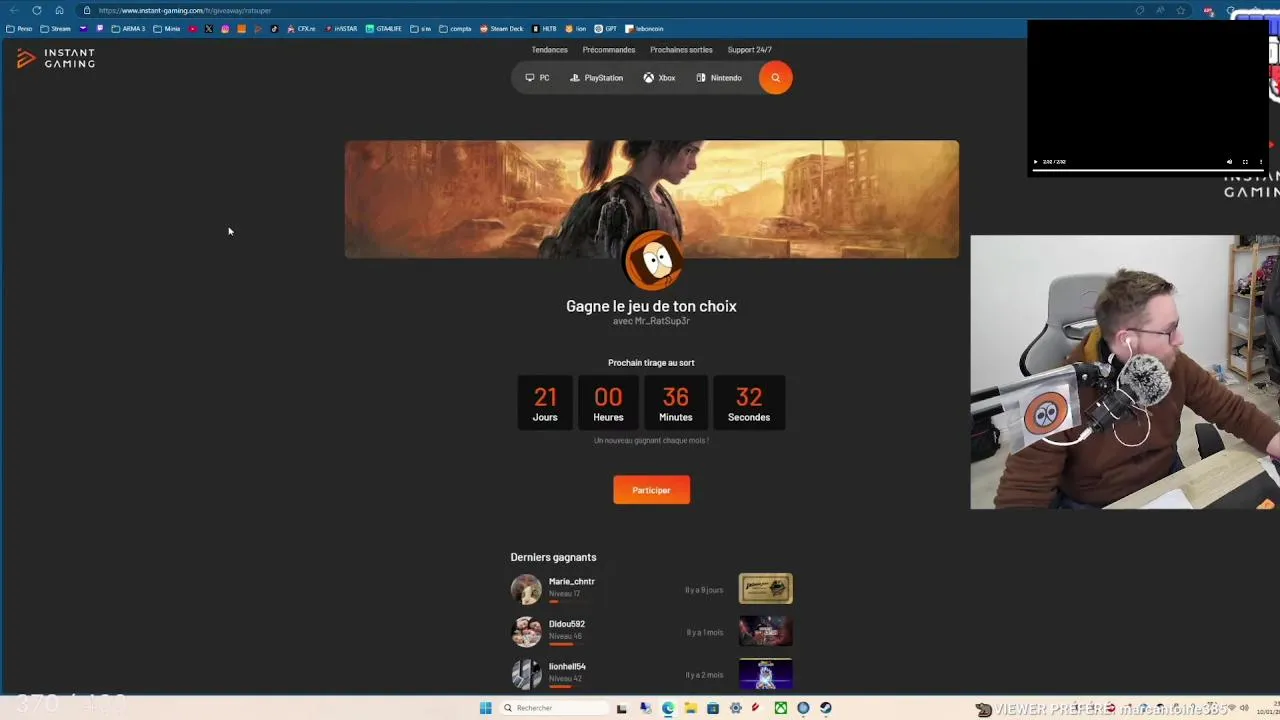This screenshot has width=1280, height=720.
Task: Enter fullscreen in the overlay video player
Action: (1245, 162)
